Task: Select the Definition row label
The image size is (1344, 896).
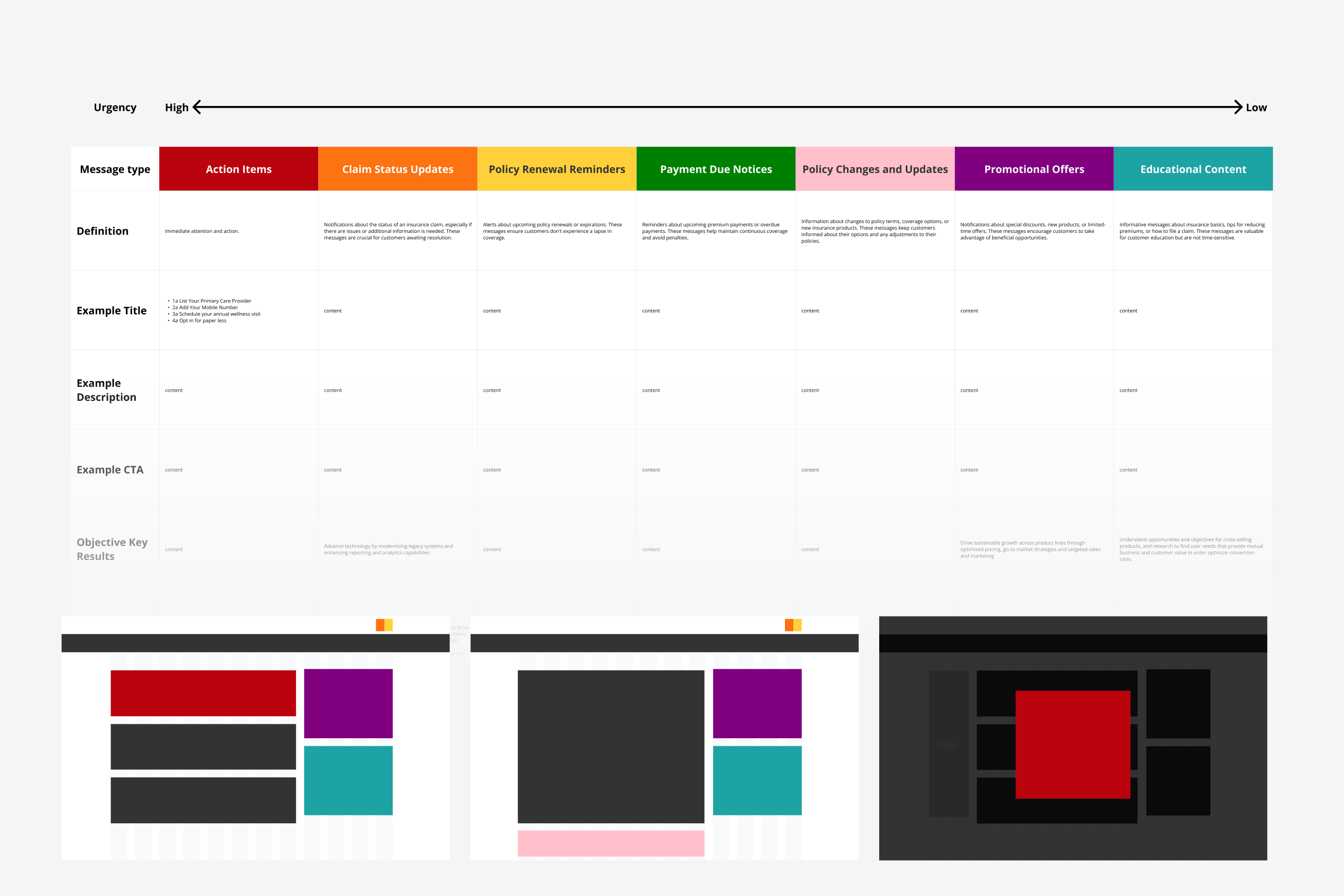Action: pos(102,231)
